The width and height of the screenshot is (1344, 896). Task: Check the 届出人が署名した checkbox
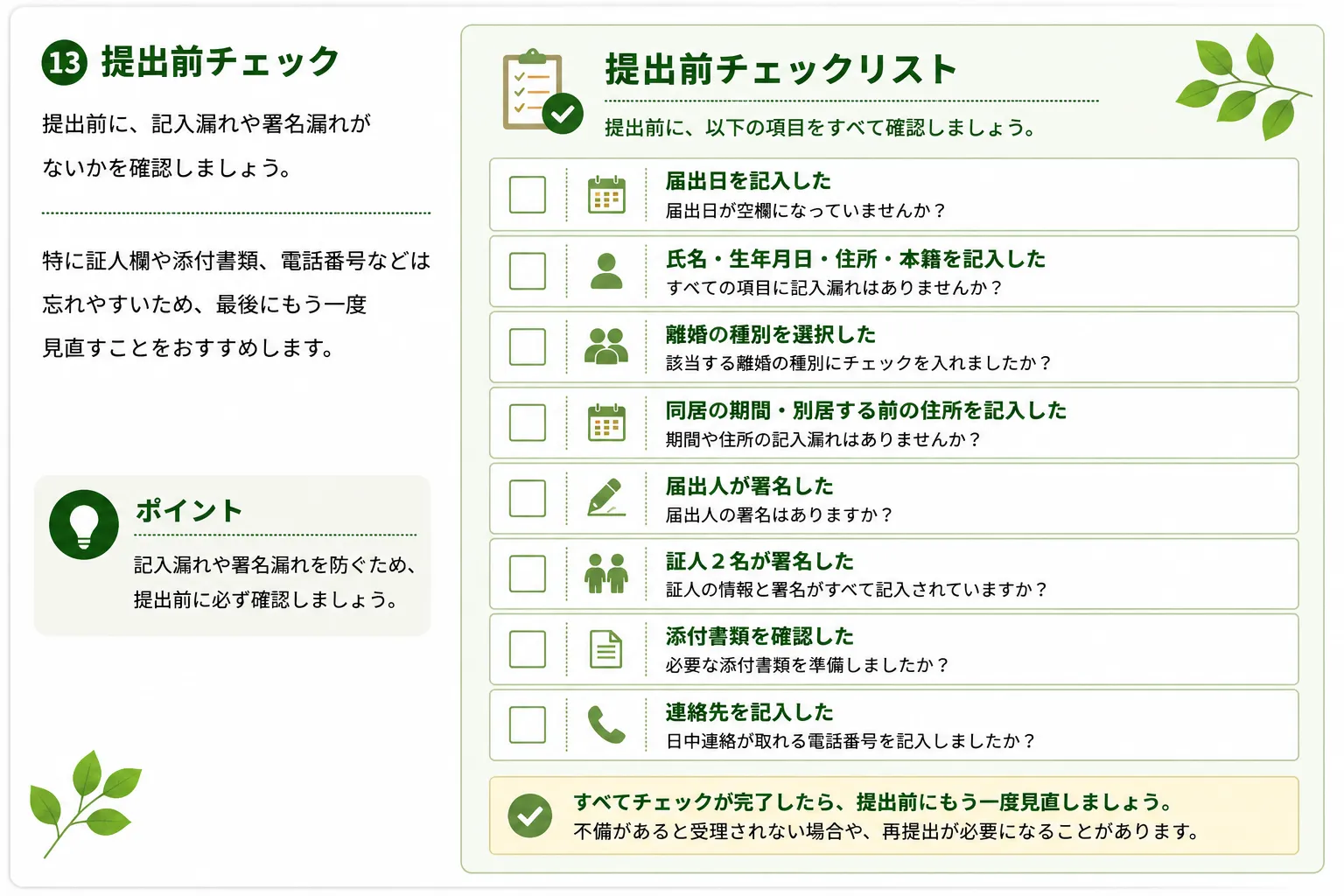pyautogui.click(x=528, y=498)
